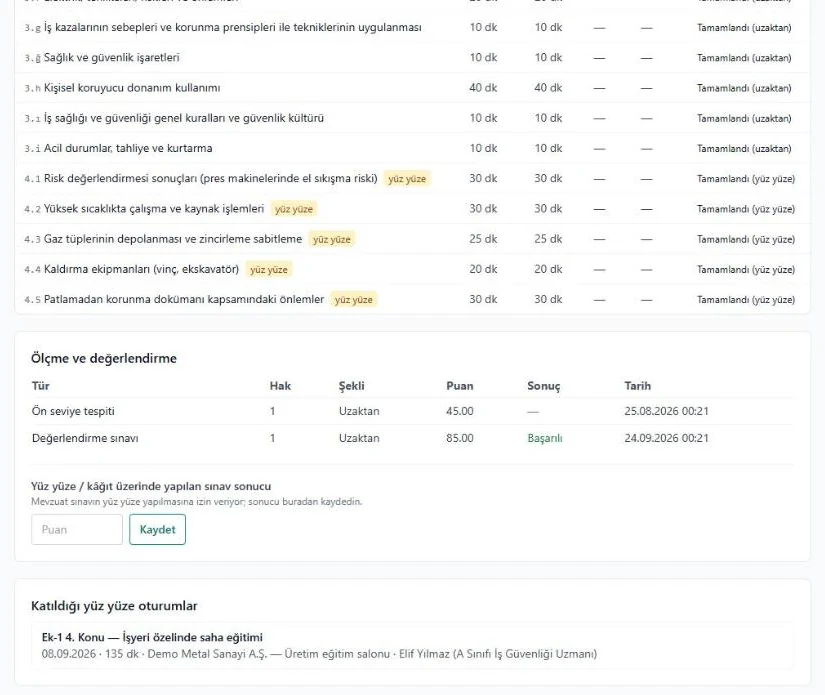Click 'Patlamadan korunma dokümanı' topic text

tap(184, 299)
